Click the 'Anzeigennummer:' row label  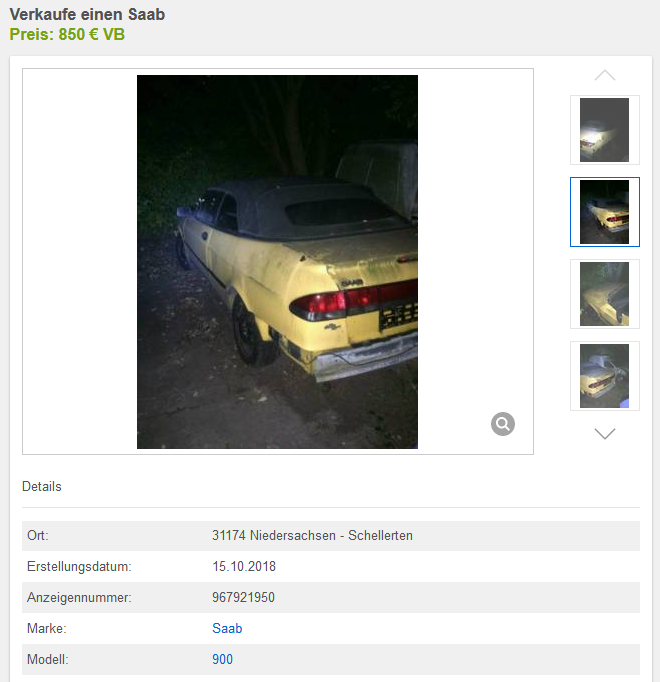(x=79, y=597)
